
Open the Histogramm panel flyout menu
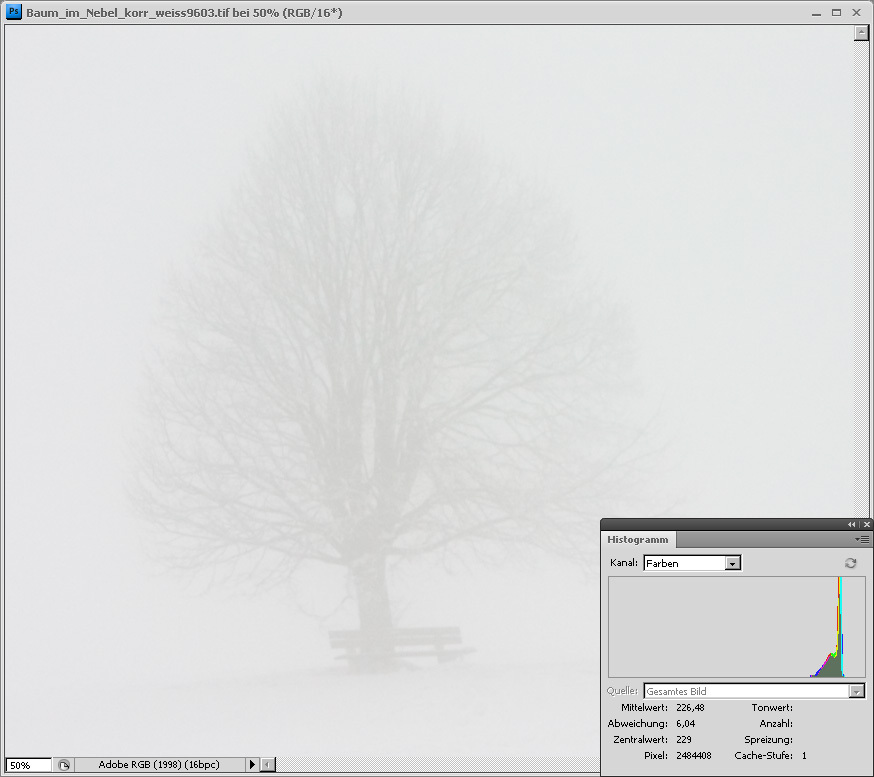coord(862,540)
